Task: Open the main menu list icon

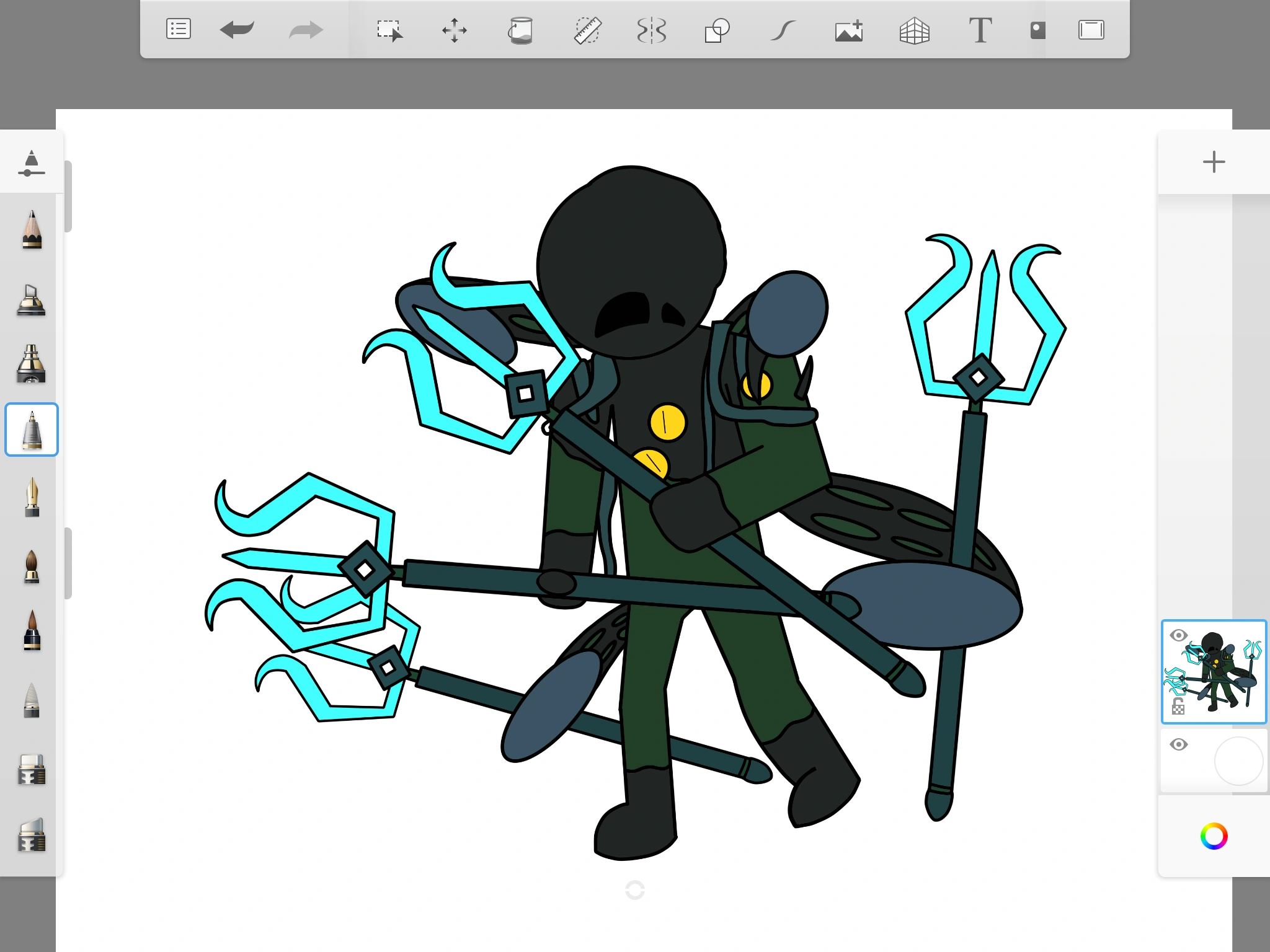Action: [179, 29]
